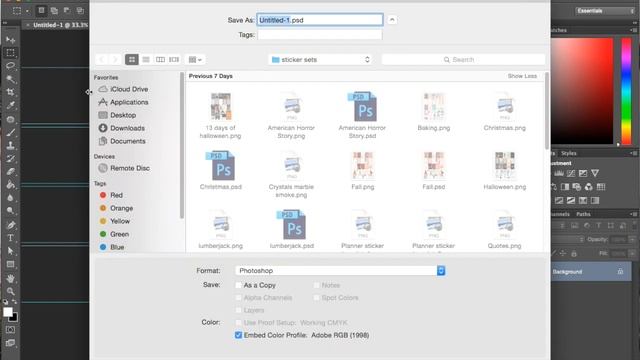Select the Clone Stamp tool
This screenshot has width=640, height=360.
(11, 145)
